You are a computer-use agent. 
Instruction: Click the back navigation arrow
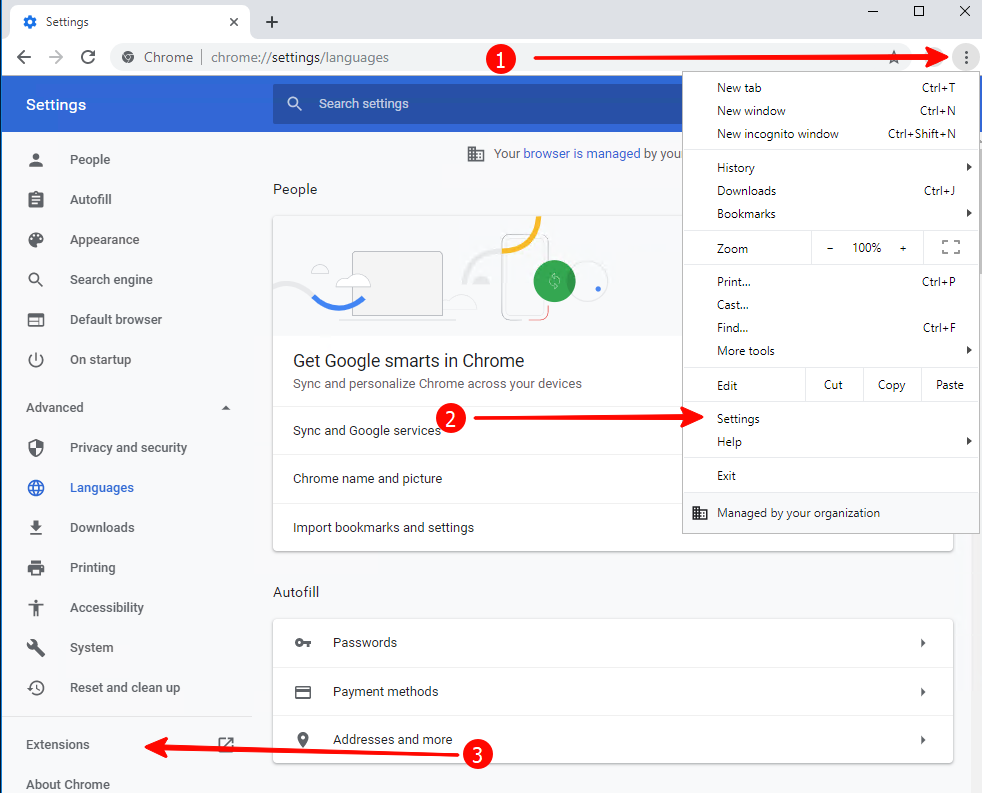pos(24,57)
